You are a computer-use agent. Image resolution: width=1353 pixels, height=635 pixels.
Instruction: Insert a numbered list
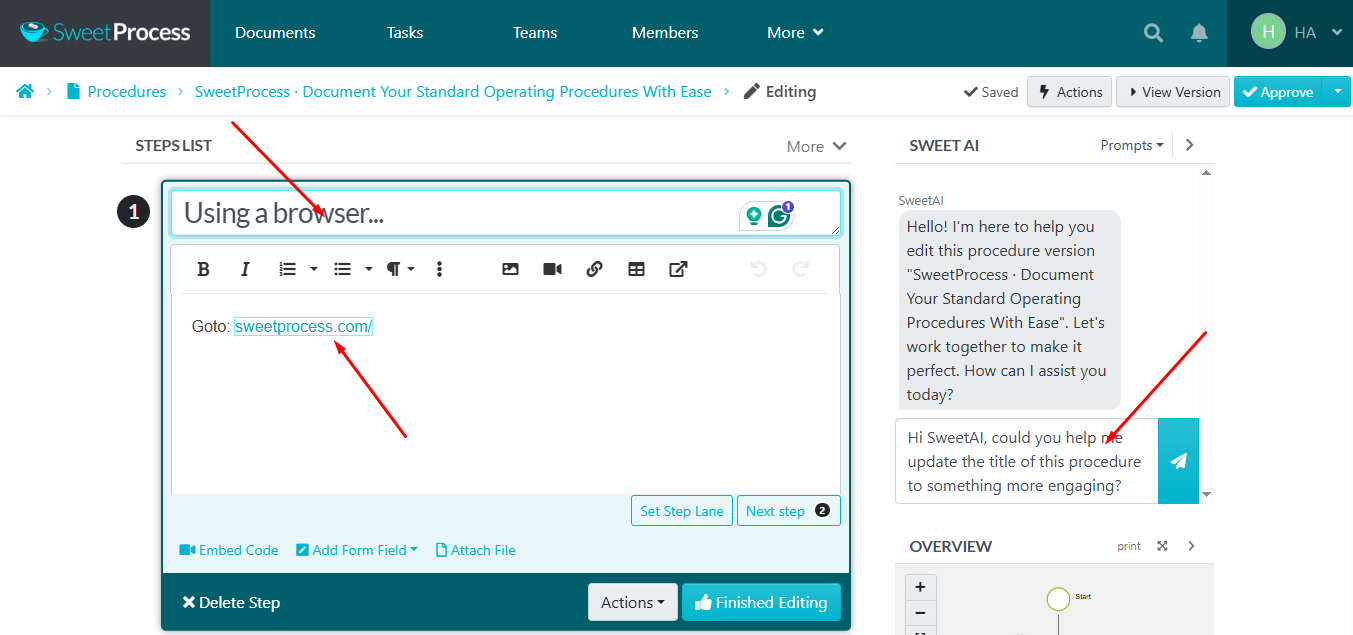click(288, 269)
